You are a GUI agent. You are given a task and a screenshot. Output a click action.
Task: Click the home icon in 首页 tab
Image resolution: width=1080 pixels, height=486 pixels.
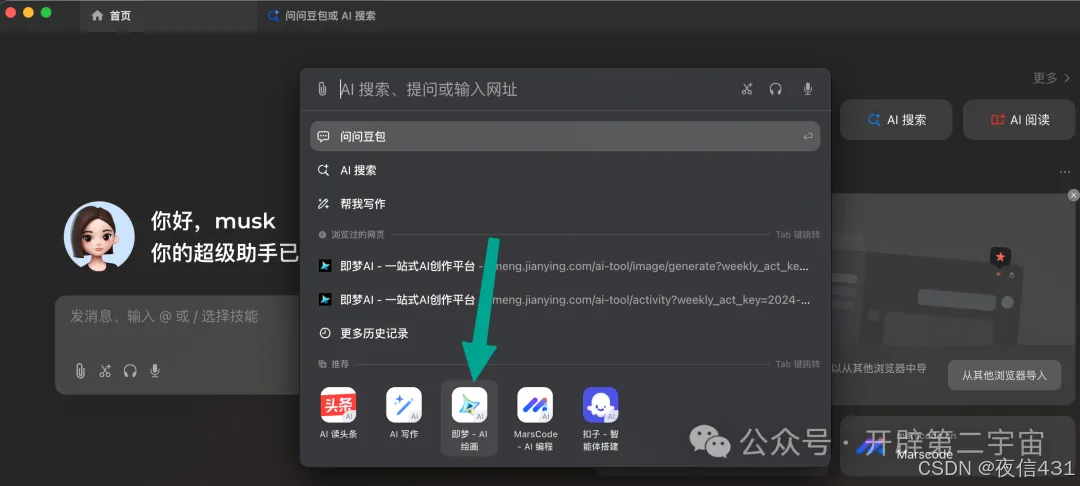[x=97, y=15]
